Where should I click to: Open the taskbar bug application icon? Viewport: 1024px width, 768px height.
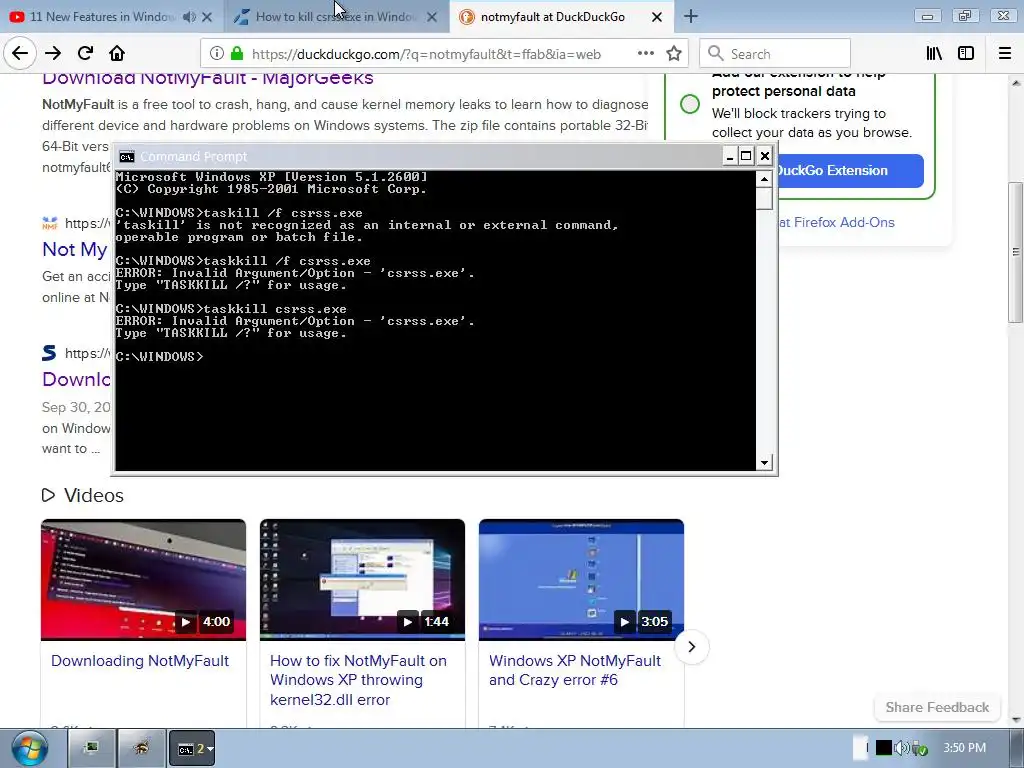coord(140,748)
